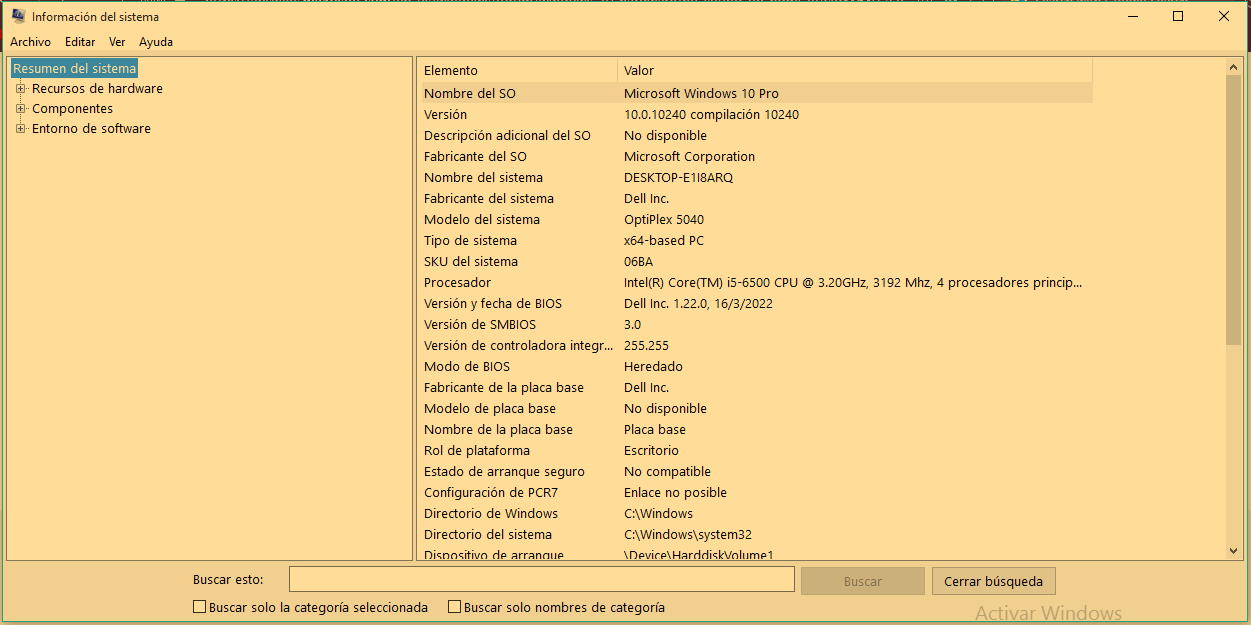
Task: Select Recursos de hardware label
Action: coord(97,88)
